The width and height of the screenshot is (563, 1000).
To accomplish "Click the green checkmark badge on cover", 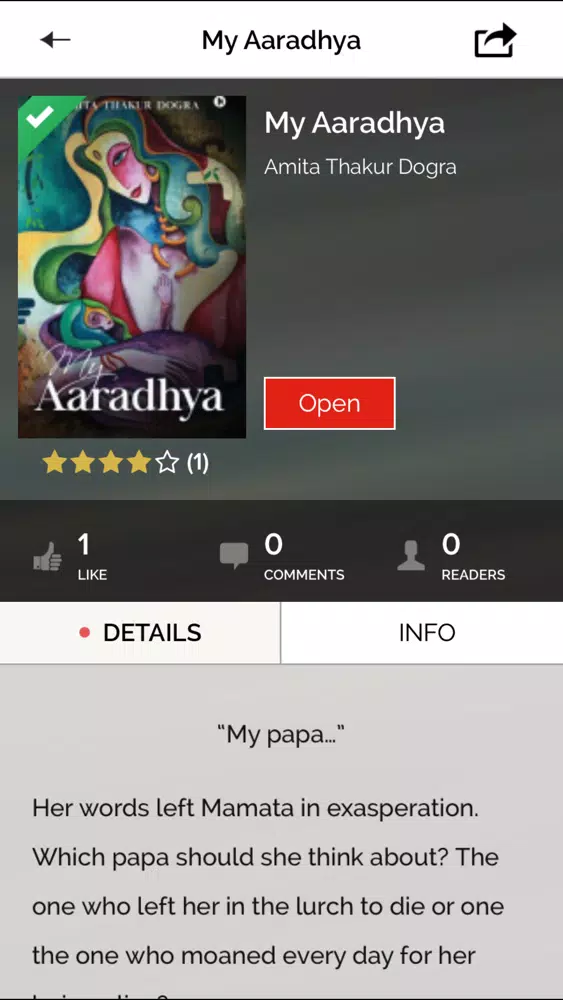I will (x=41, y=118).
